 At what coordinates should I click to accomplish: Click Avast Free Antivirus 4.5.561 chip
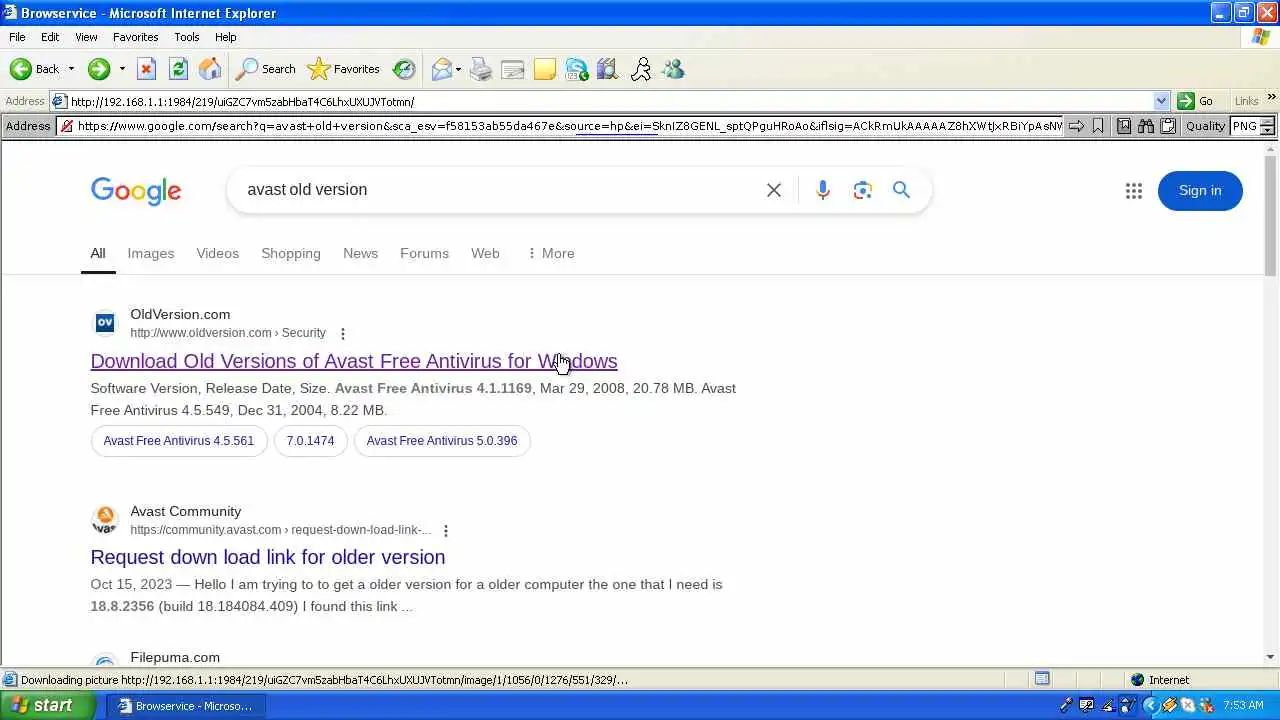179,441
